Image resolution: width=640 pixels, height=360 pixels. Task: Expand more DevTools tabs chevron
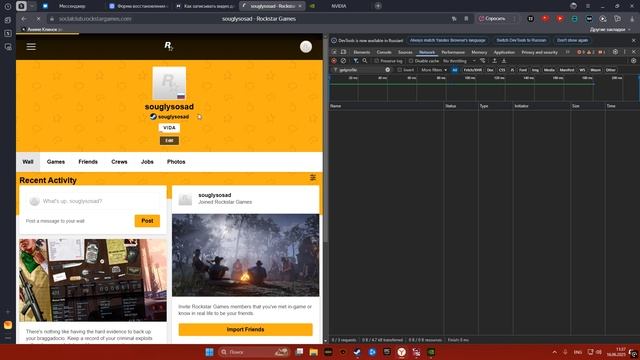tap(568, 52)
